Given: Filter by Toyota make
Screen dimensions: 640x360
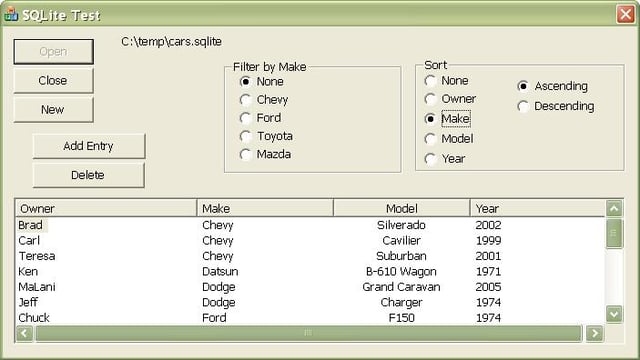Looking at the screenshot, I should [x=266, y=136].
